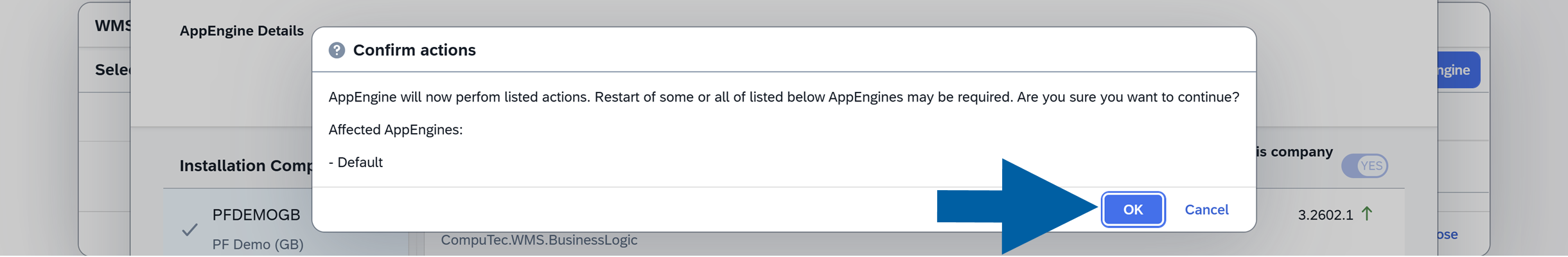The image size is (1568, 257).
Task: Click the partially visible Close link
Action: pos(1447,235)
